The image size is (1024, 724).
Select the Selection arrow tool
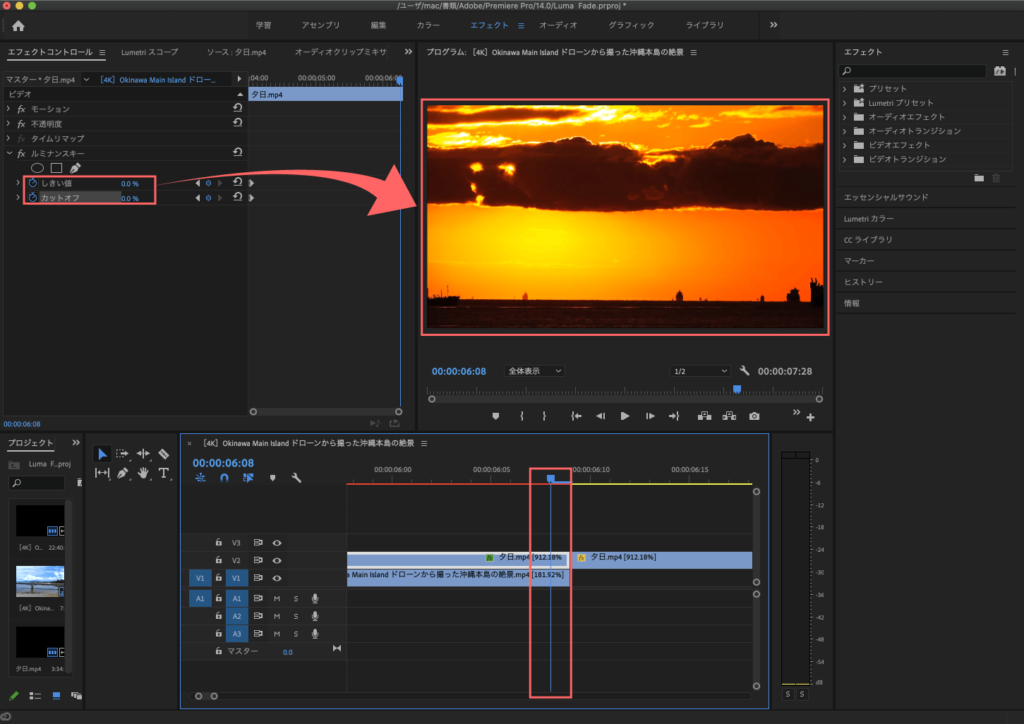click(x=103, y=454)
